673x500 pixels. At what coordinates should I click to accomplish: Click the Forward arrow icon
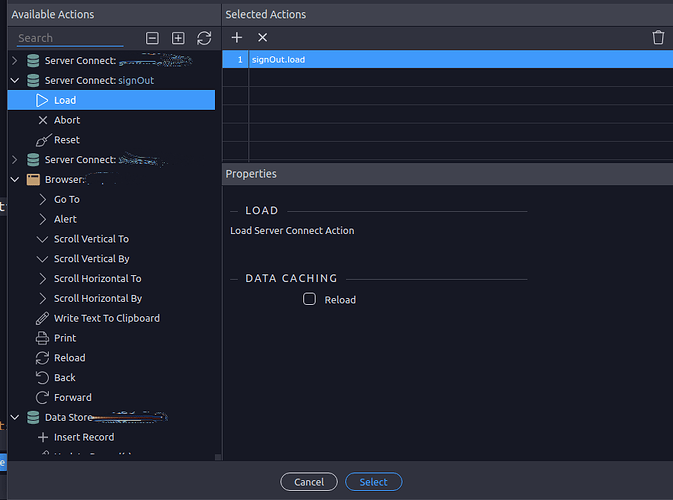tap(42, 397)
